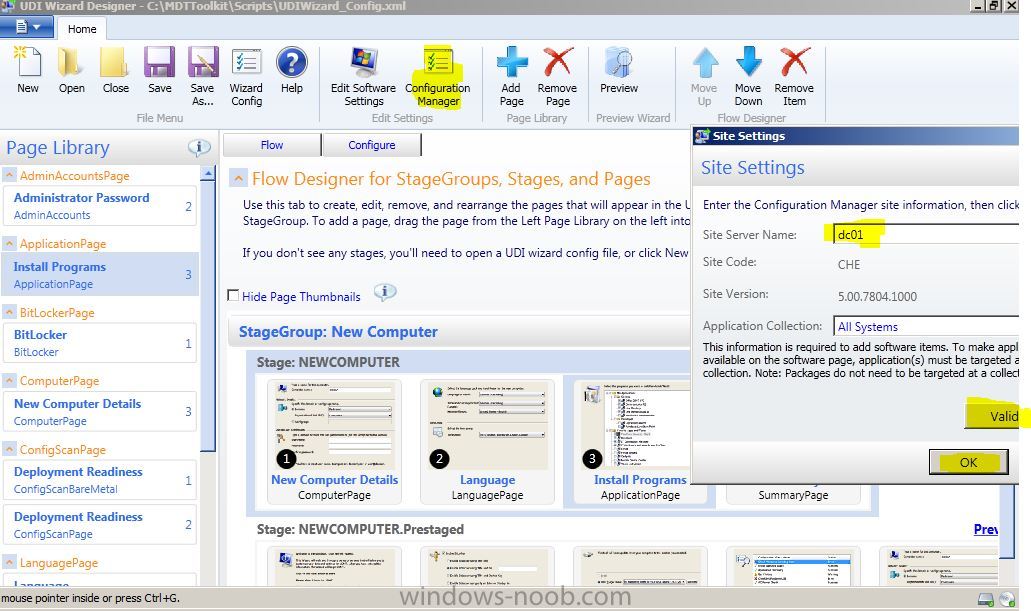This screenshot has width=1031, height=611.
Task: Open a config file with Open icon
Action: pyautogui.click(x=71, y=70)
